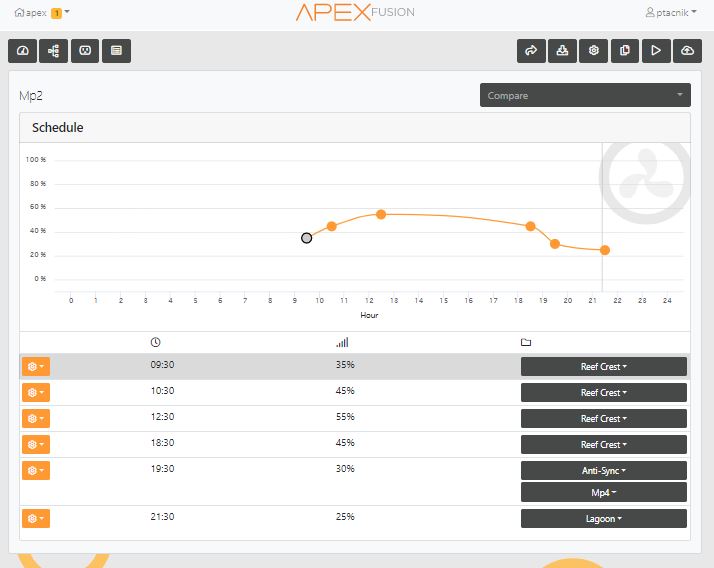The image size is (714, 568).
Task: Expand the Compare dropdown
Action: tap(585, 95)
